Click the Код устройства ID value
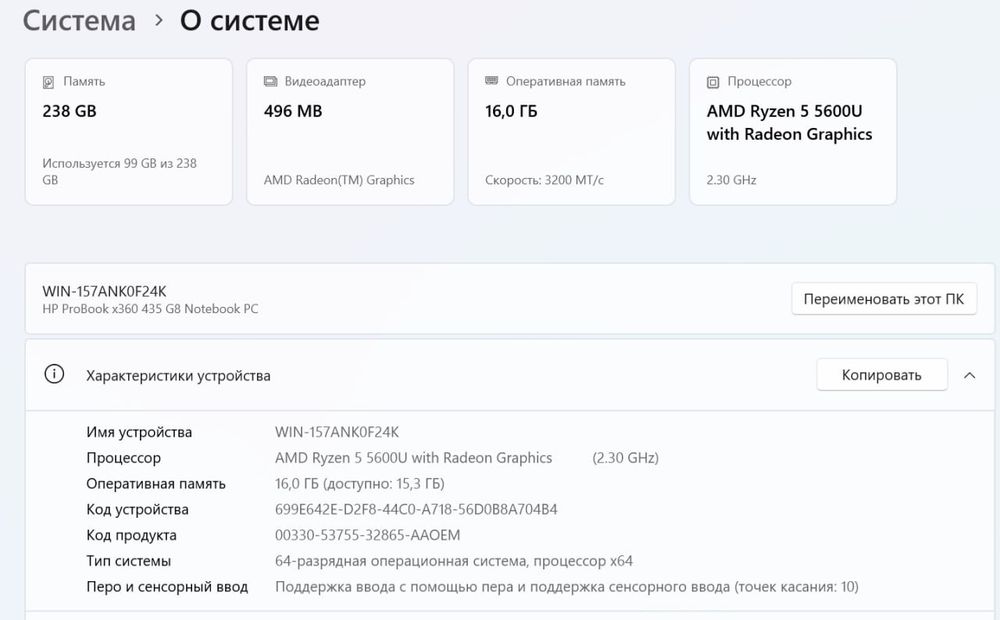1000x620 pixels. 416,509
